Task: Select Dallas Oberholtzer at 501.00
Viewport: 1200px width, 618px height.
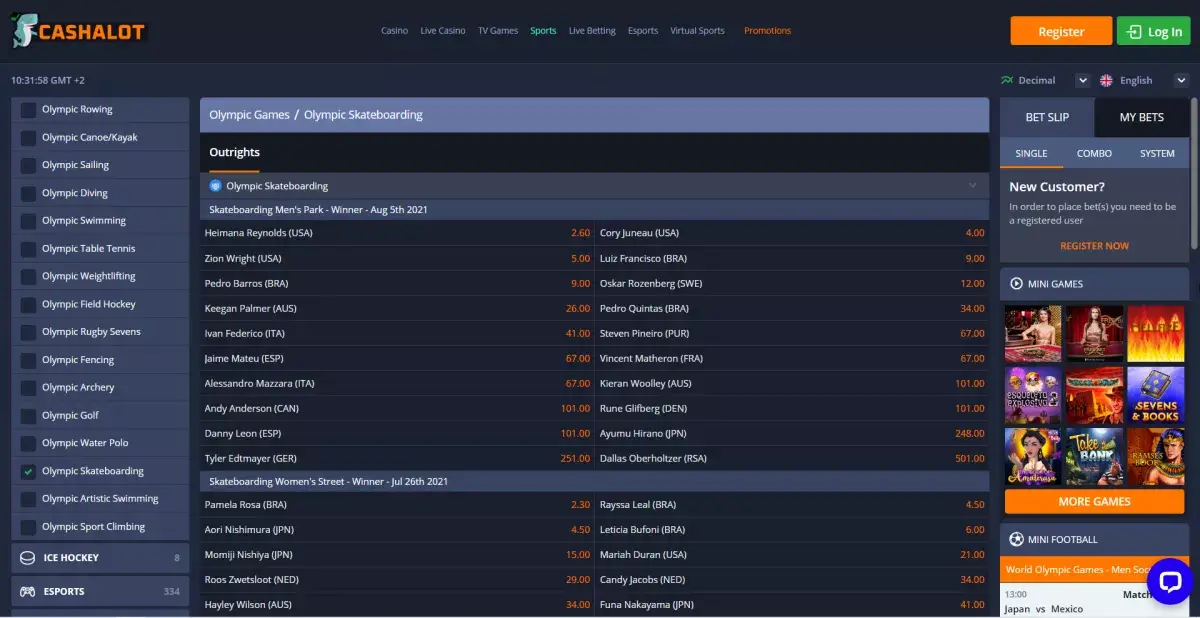Action: coord(792,459)
